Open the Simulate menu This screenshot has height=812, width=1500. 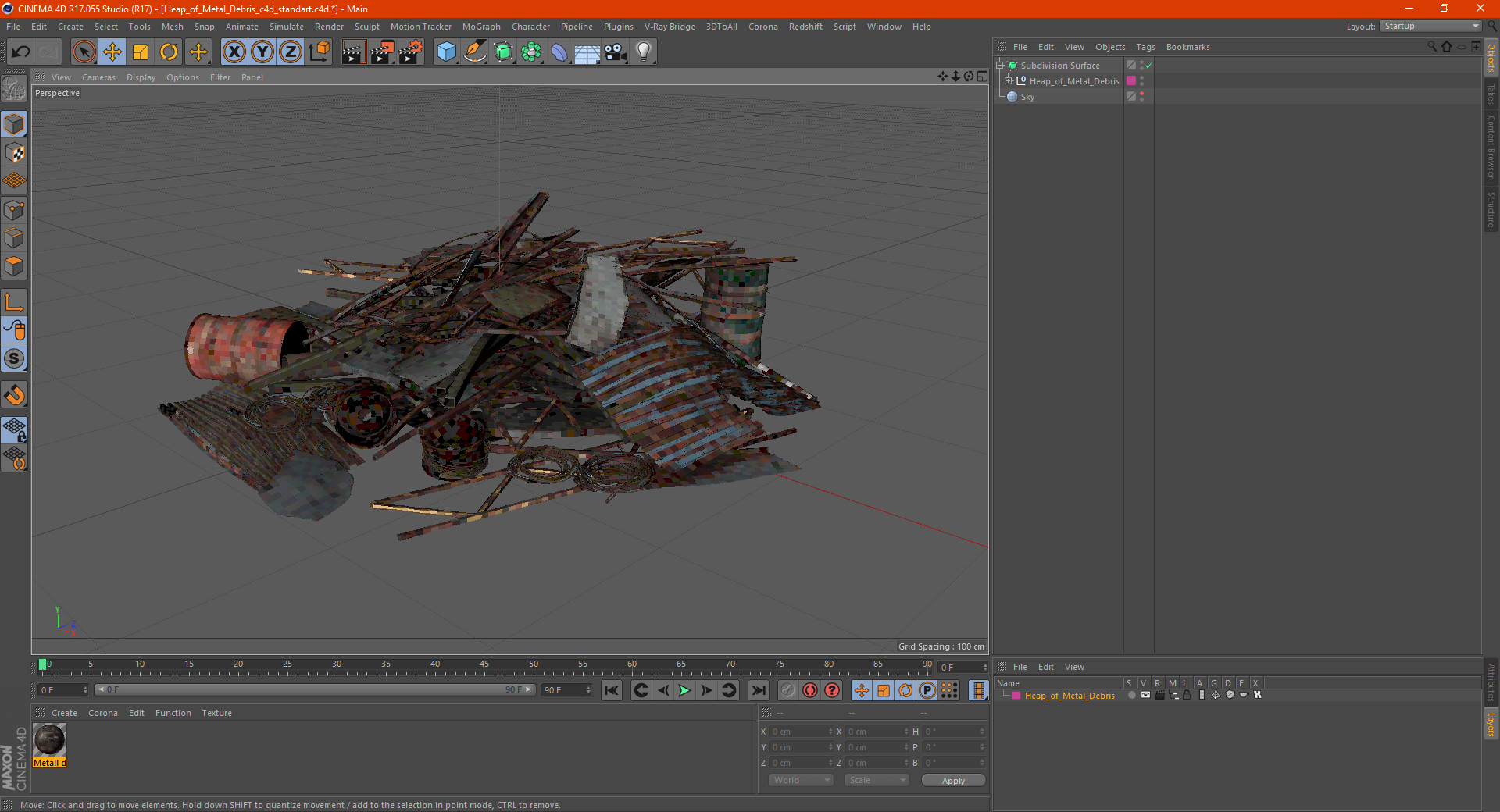tap(287, 27)
